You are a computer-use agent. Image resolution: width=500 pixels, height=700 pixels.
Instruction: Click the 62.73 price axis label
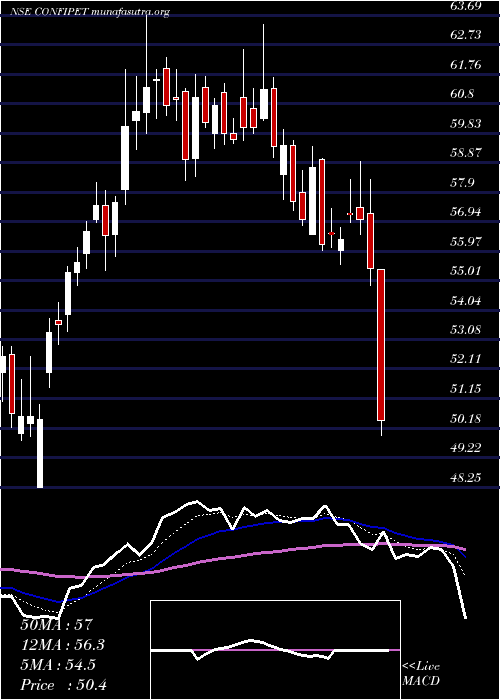click(x=467, y=35)
